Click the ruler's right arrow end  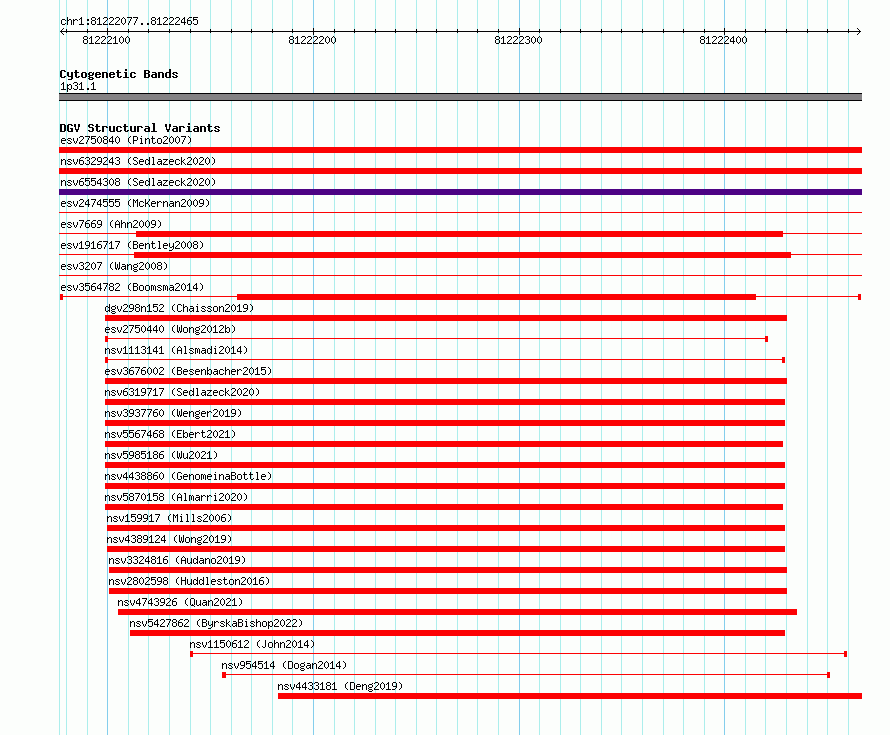(x=859, y=31)
